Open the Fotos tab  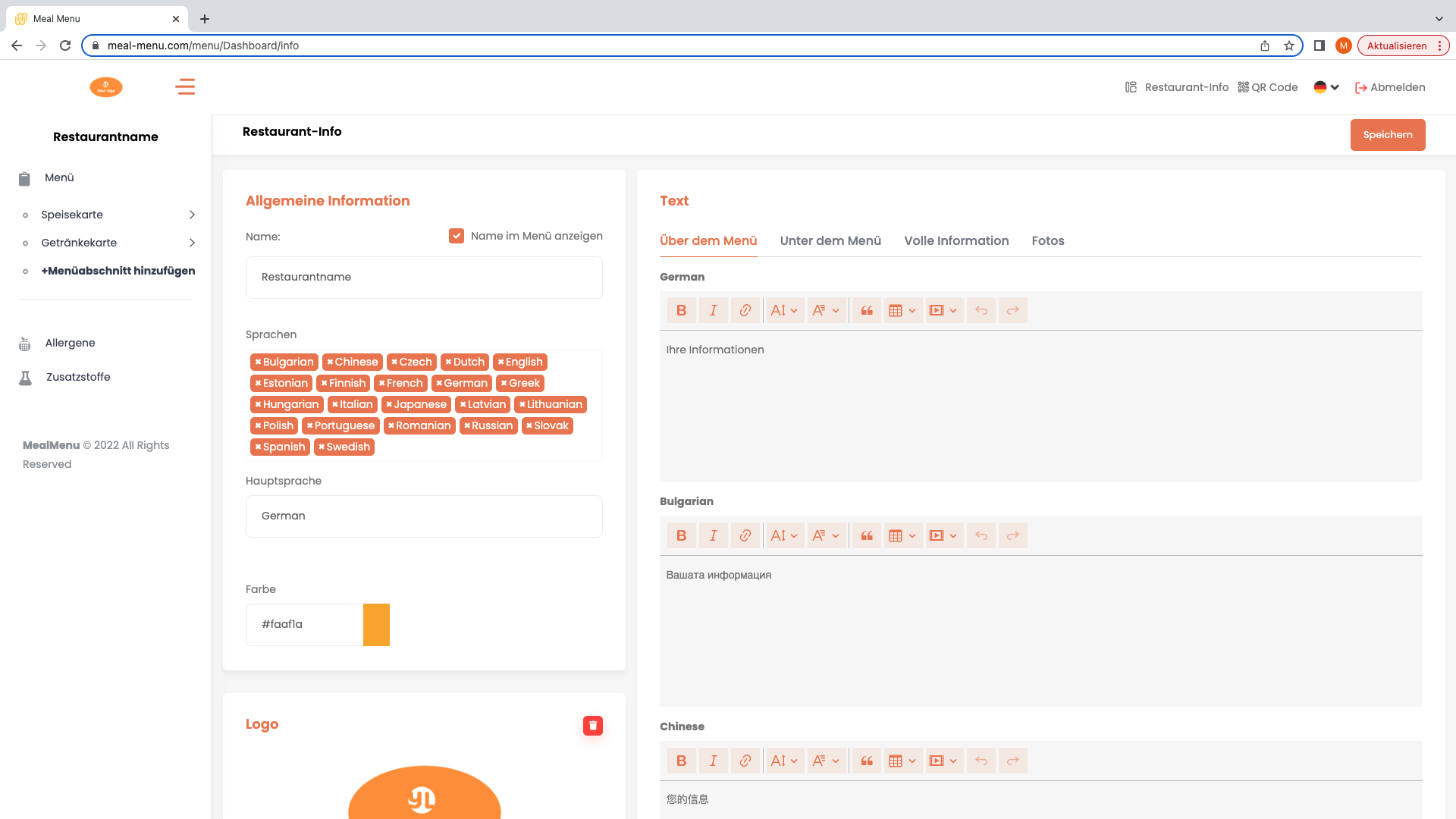[x=1048, y=240]
